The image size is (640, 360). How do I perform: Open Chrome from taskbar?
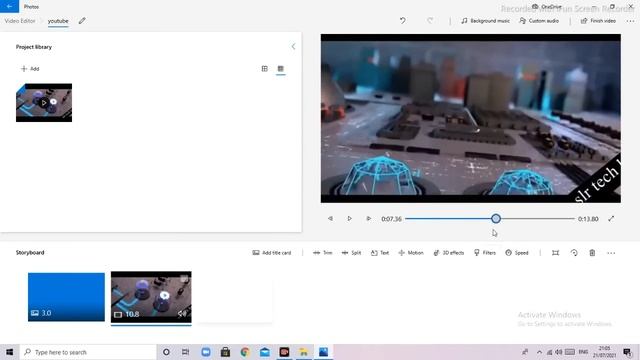(x=245, y=352)
